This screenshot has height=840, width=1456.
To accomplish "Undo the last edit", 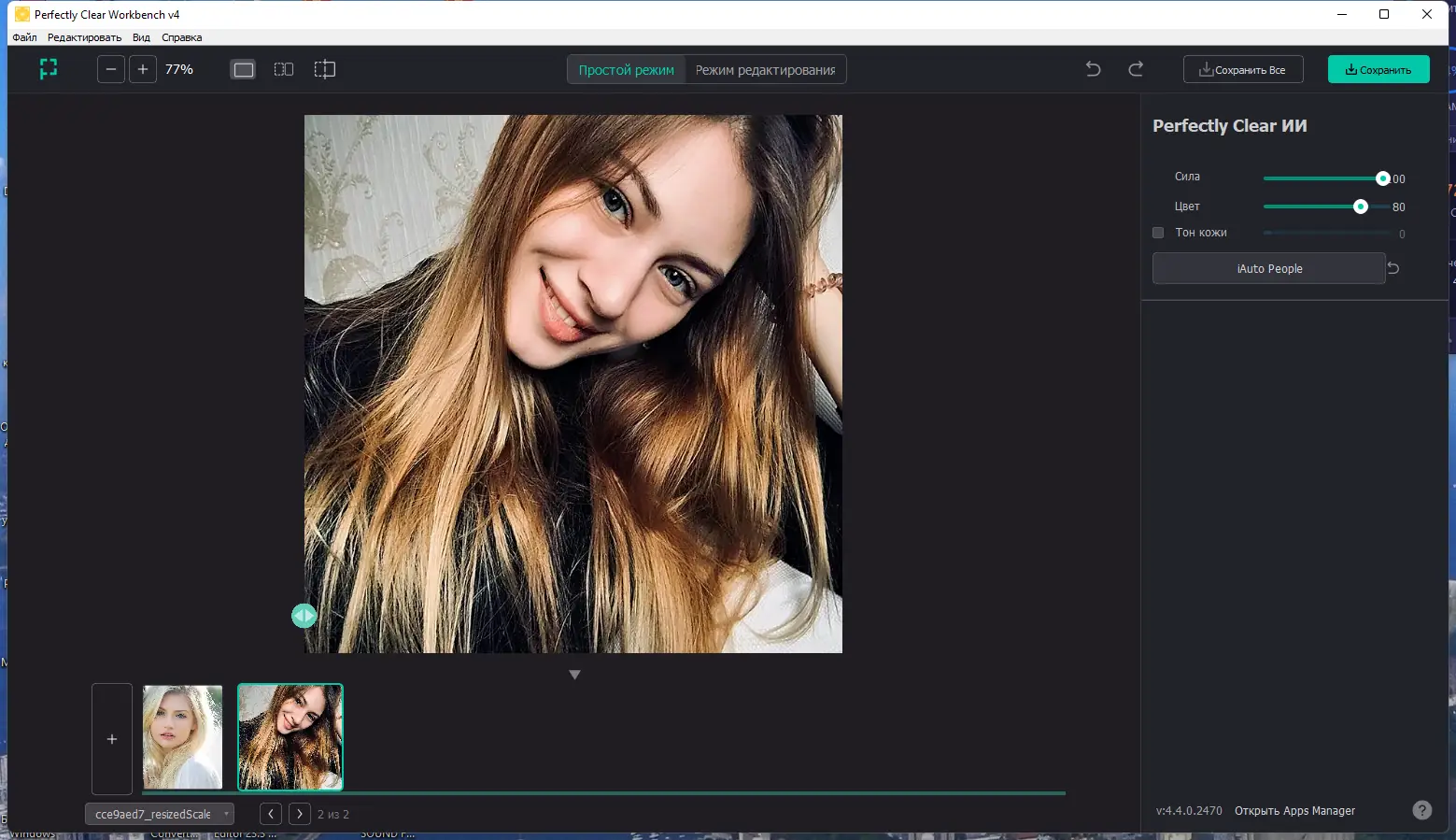I will (1093, 69).
